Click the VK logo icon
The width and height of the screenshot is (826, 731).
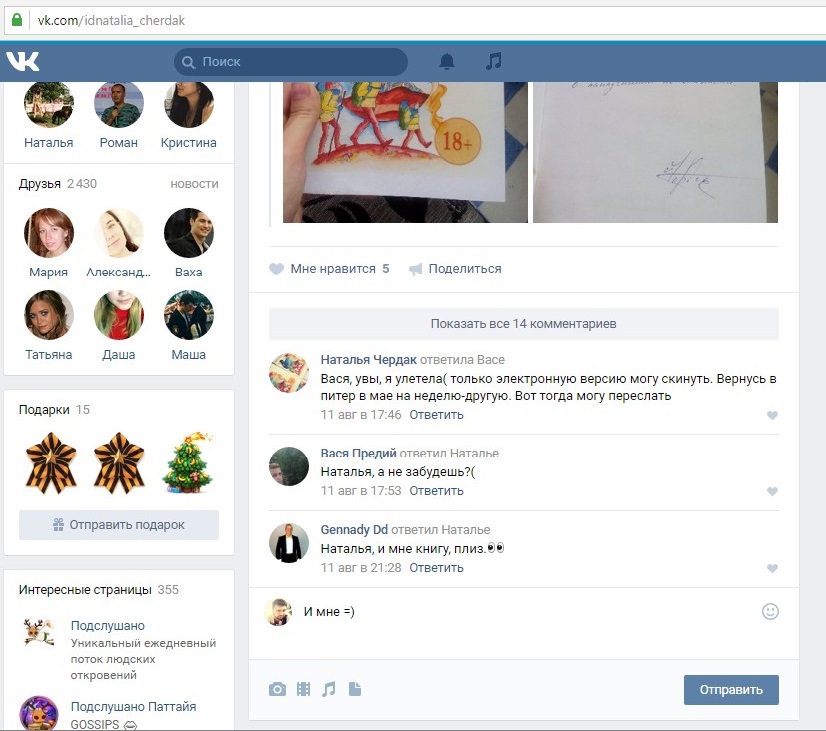pos(22,61)
